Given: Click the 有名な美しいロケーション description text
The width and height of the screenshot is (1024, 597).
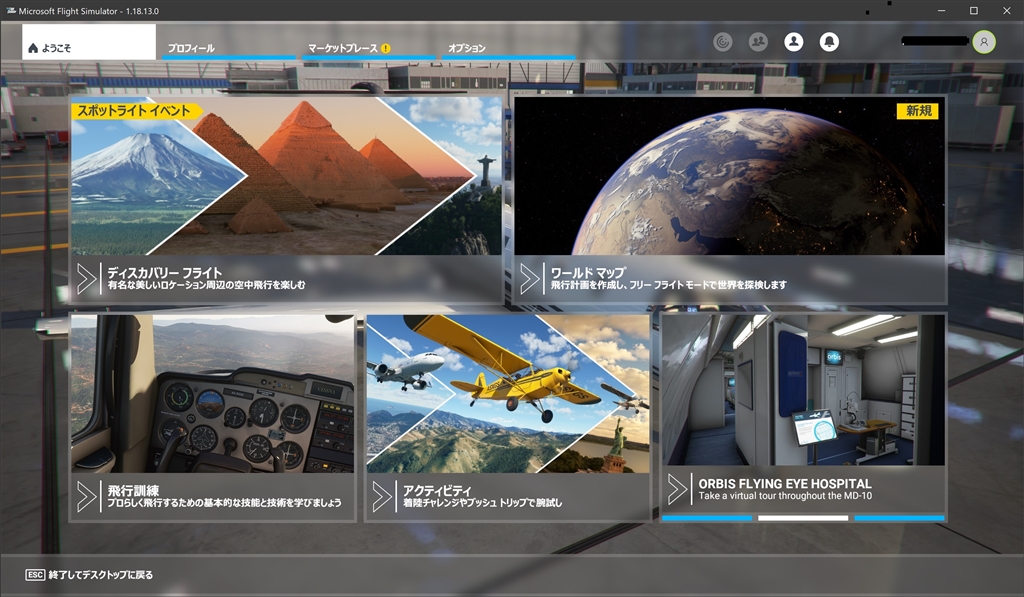Looking at the screenshot, I should [206, 285].
